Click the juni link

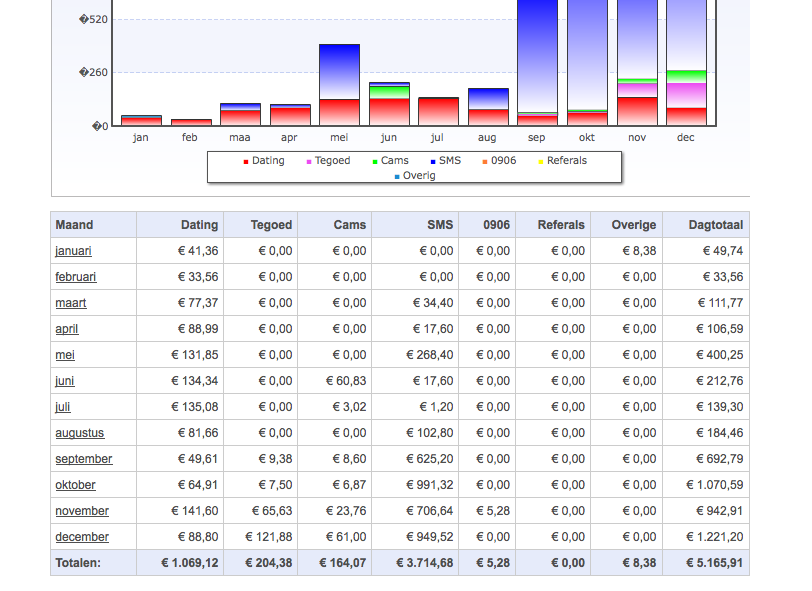pos(65,381)
